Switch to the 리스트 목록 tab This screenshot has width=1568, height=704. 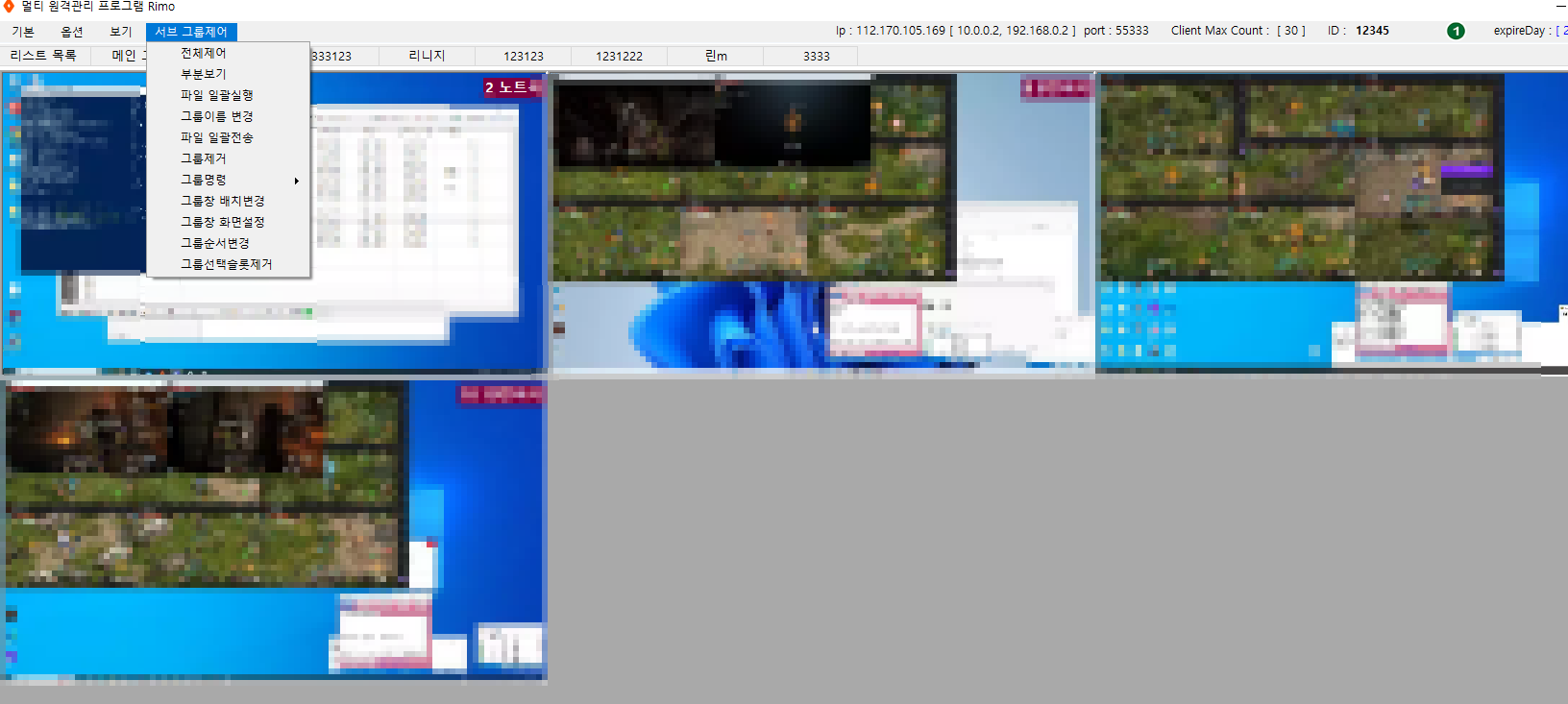click(x=43, y=56)
